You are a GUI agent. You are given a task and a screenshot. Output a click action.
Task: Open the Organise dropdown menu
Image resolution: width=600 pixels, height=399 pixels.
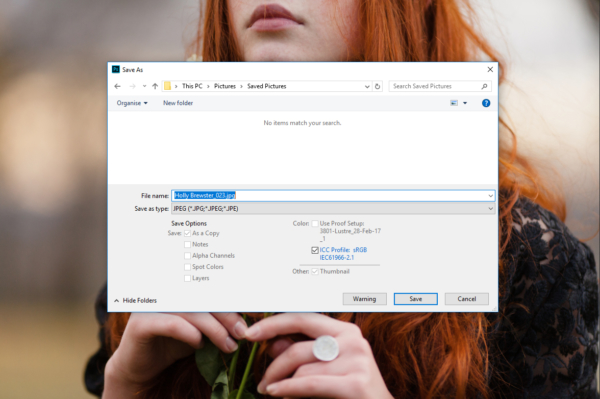[x=132, y=103]
